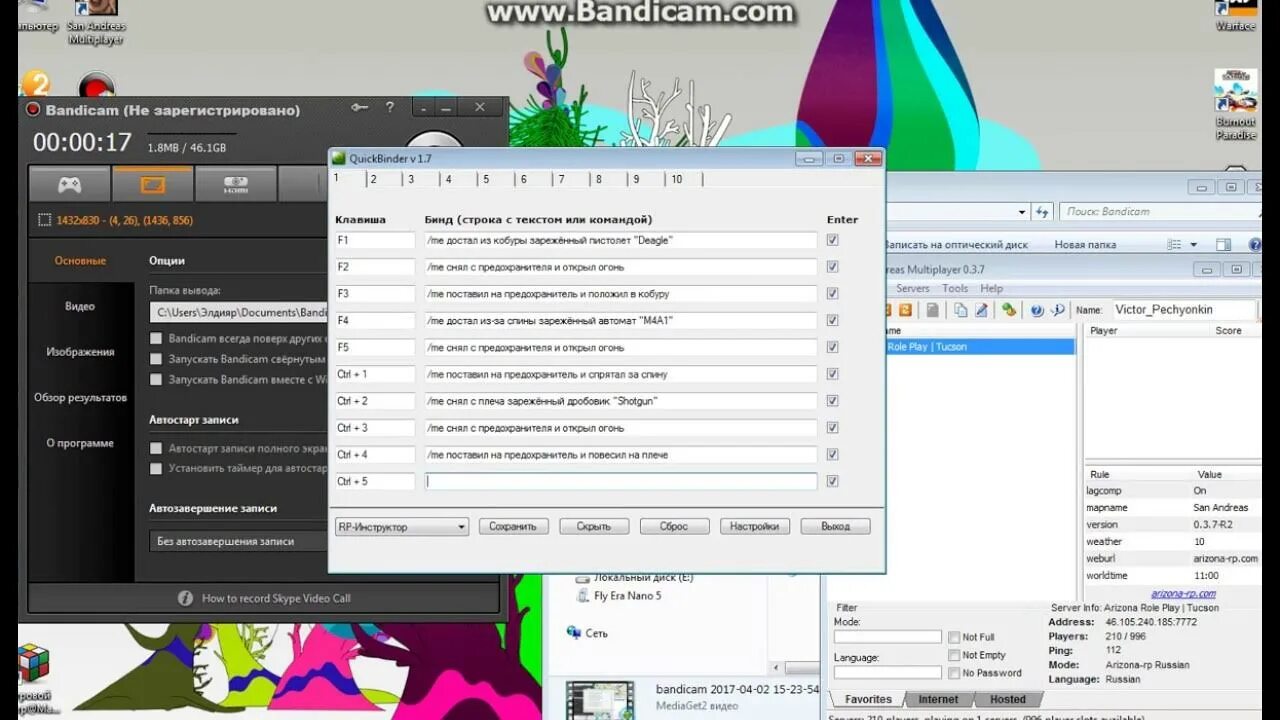
Task: Click Сброс button in QuickBinder
Action: coord(674,526)
